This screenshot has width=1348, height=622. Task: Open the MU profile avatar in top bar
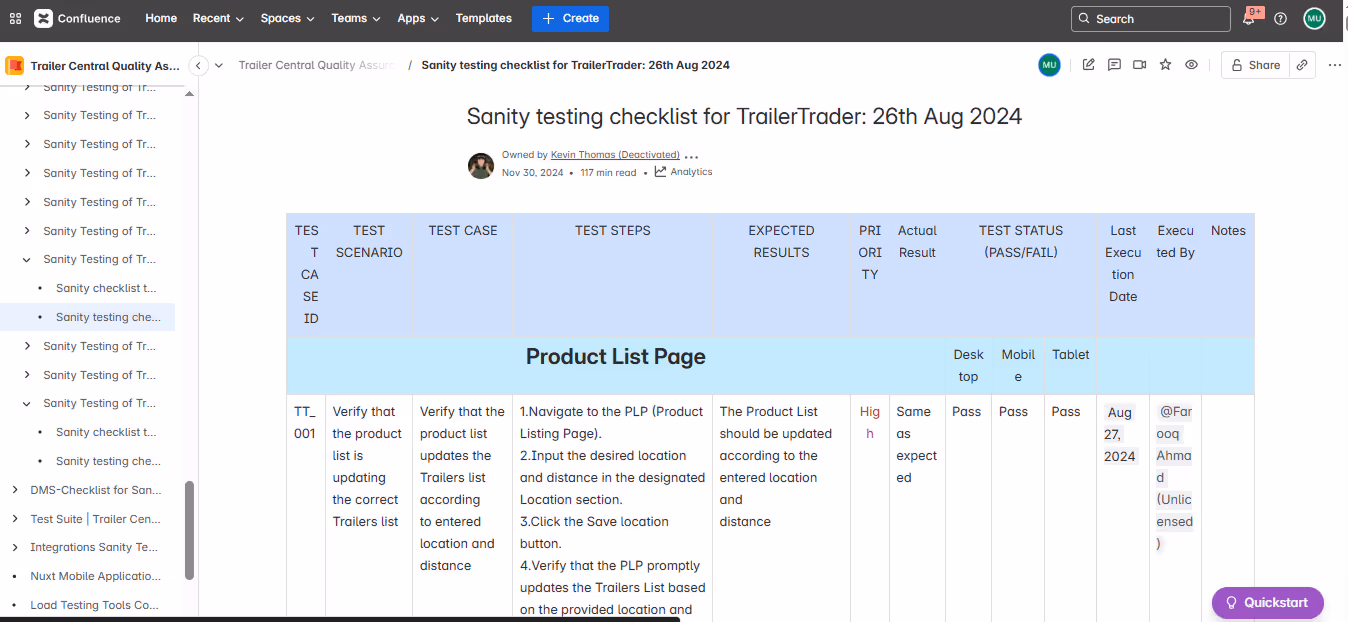[1314, 18]
